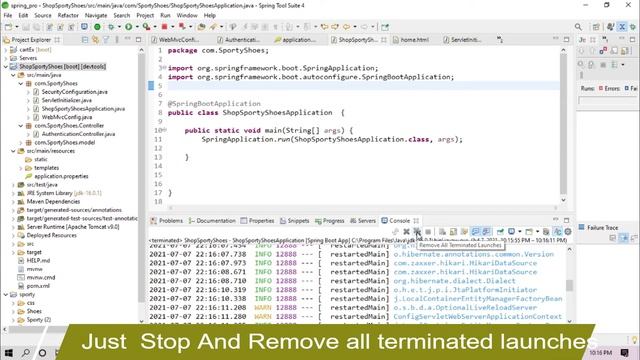Toggle Show Console When Standard Error Changes
Viewport: 640px width, 360px height.
tap(486, 231)
